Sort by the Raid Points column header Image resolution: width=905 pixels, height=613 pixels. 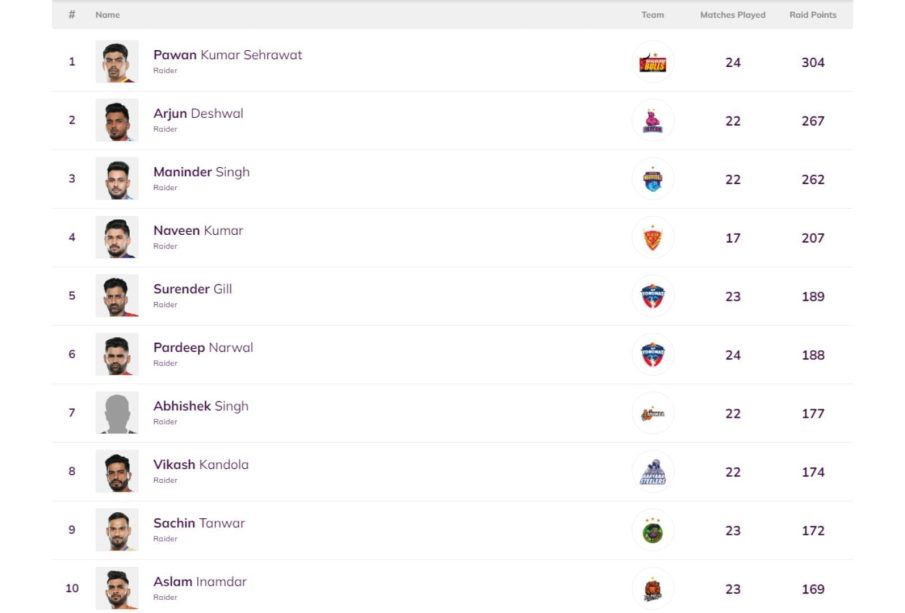coord(812,15)
